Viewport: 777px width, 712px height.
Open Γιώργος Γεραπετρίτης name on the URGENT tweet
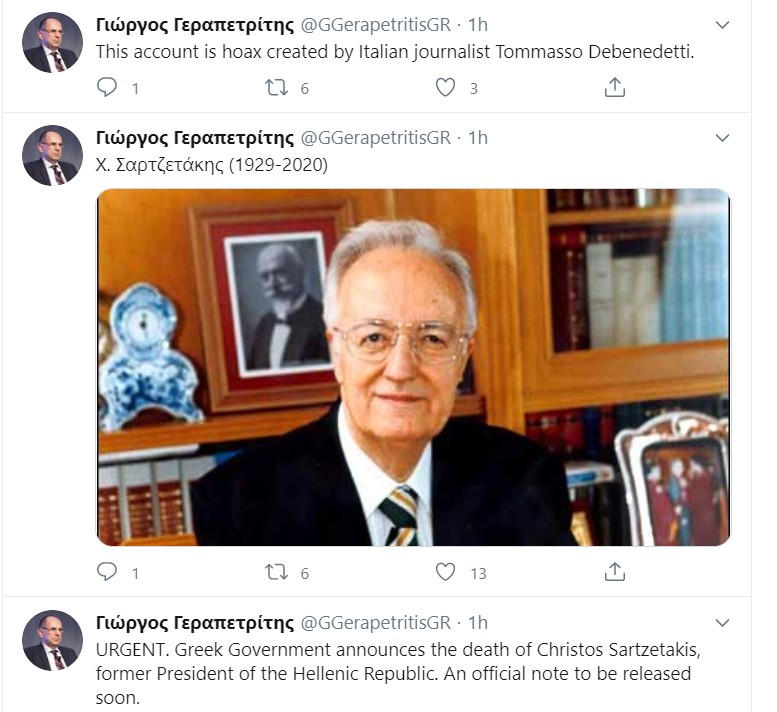coord(195,623)
